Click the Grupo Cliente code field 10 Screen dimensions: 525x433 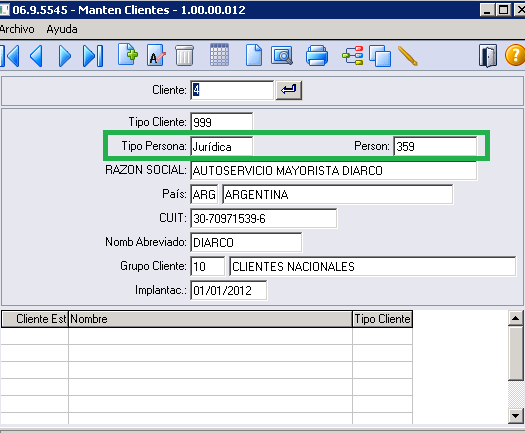[208, 266]
